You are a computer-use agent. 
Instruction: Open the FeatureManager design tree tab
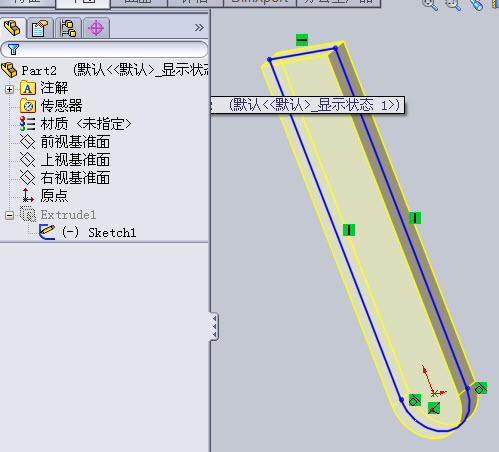tap(13, 28)
